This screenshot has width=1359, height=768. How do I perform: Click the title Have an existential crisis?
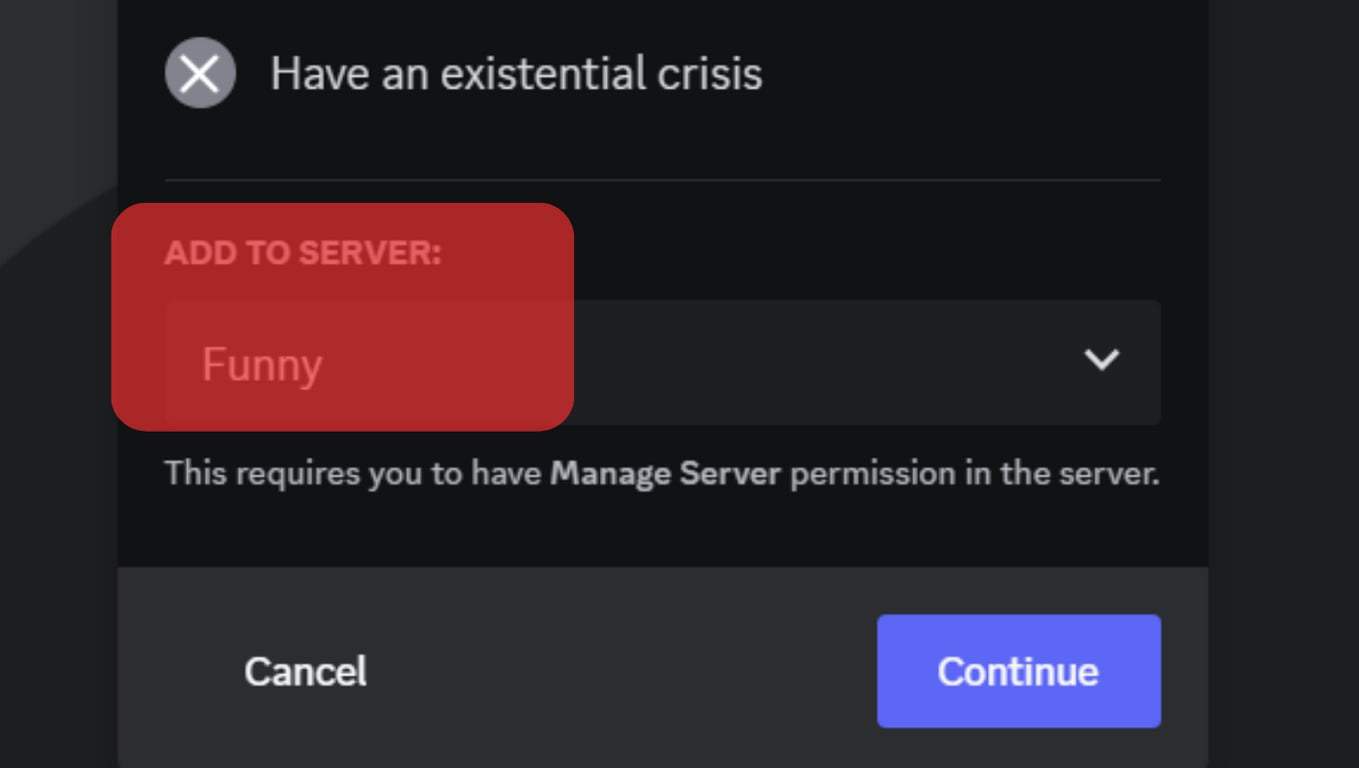point(516,72)
